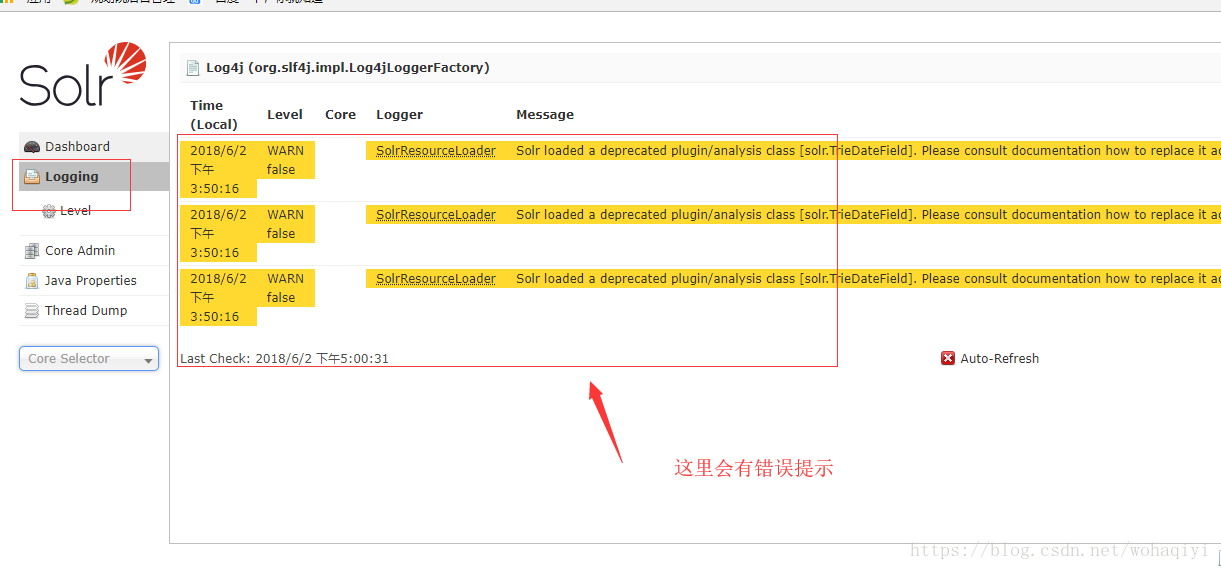
Task: Click the Level column header
Action: [285, 115]
